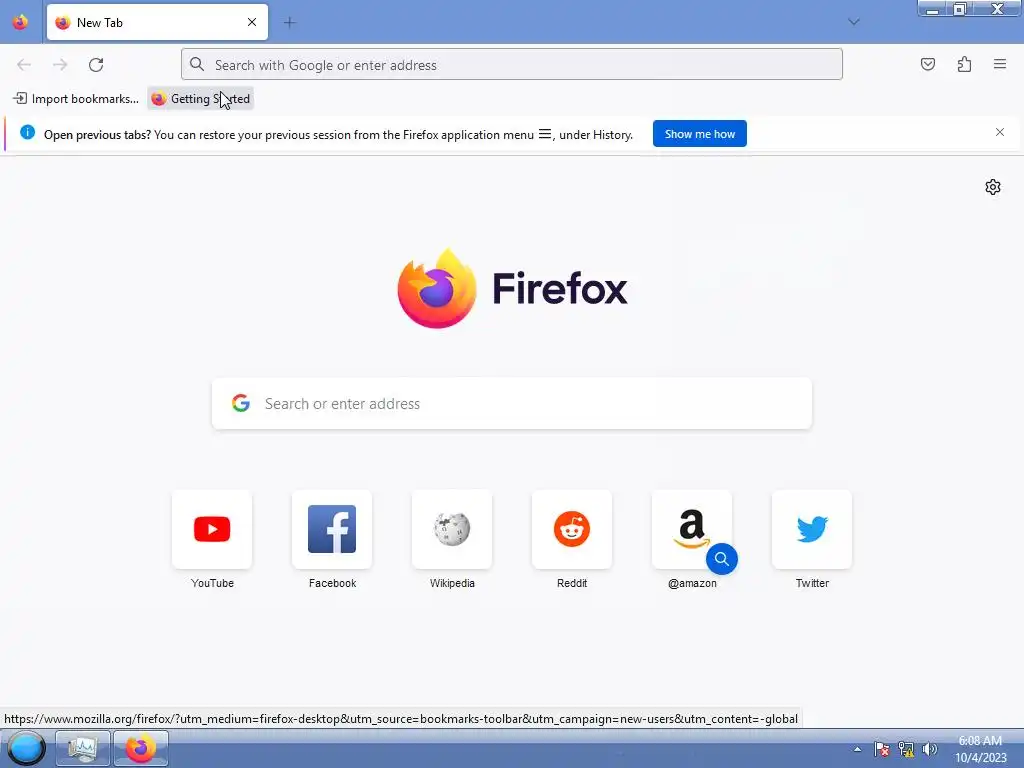Click the Wikipedia label text
The width and height of the screenshot is (1024, 768).
coord(452,583)
